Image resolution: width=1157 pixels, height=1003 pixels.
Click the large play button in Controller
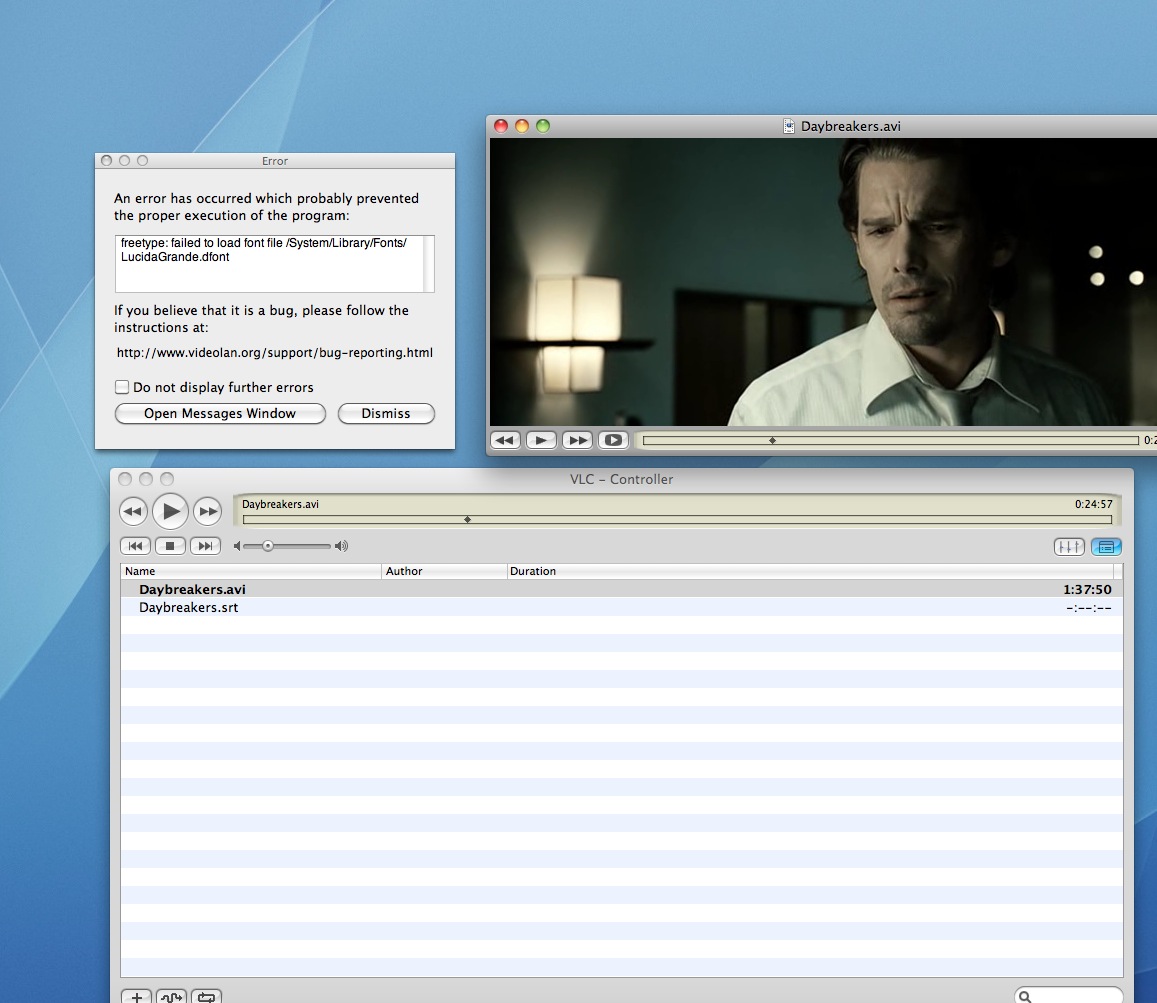(x=170, y=511)
